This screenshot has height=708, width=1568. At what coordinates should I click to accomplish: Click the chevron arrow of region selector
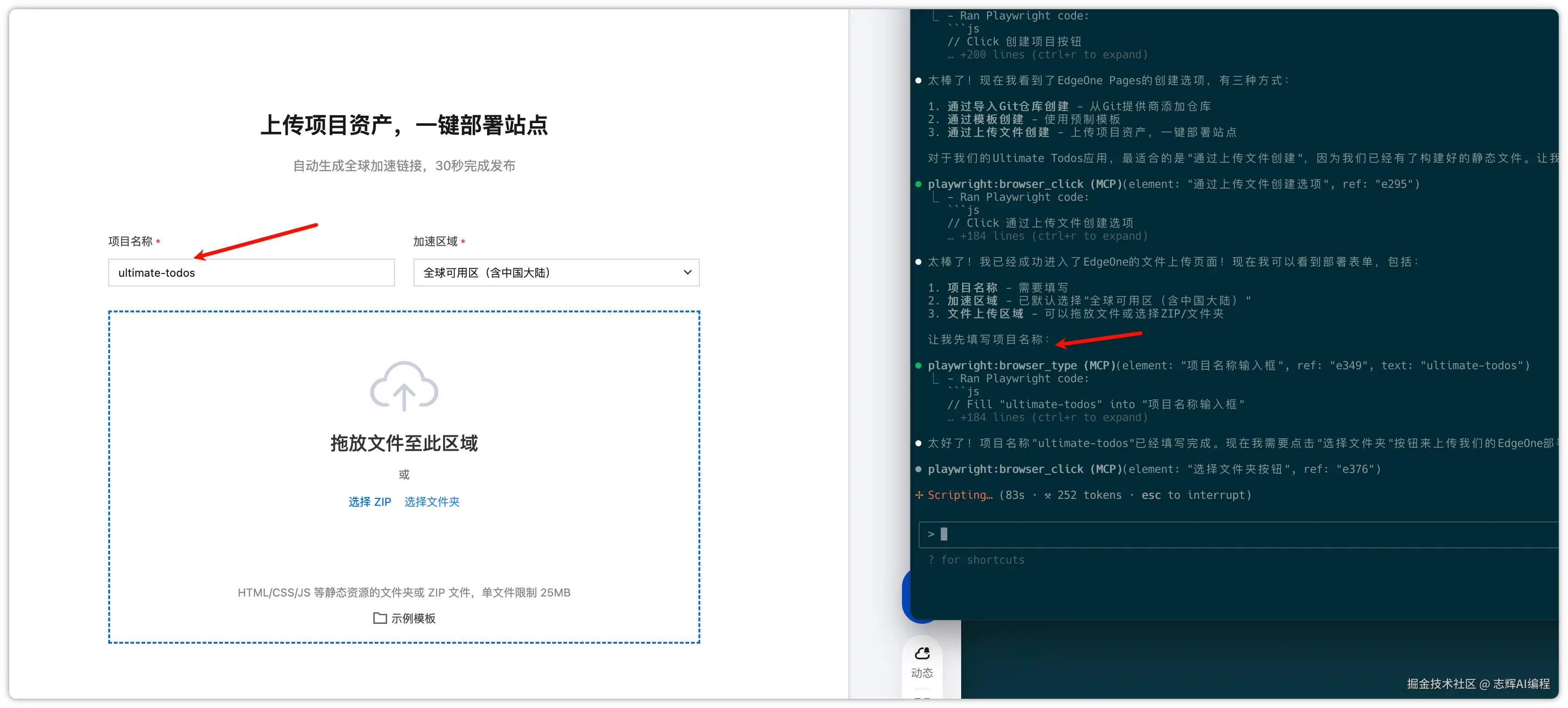[x=687, y=272]
